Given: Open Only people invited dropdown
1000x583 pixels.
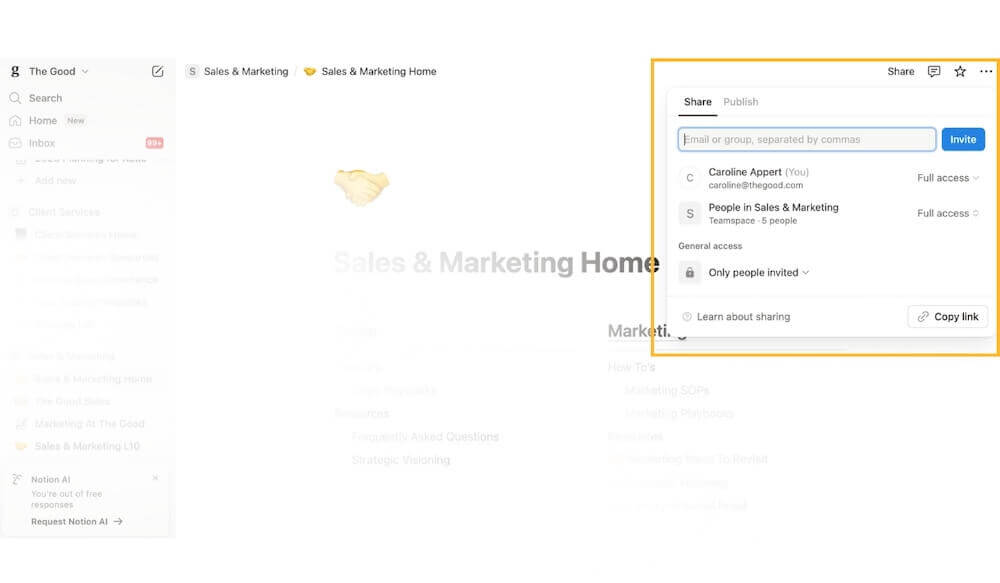Looking at the screenshot, I should [x=759, y=272].
